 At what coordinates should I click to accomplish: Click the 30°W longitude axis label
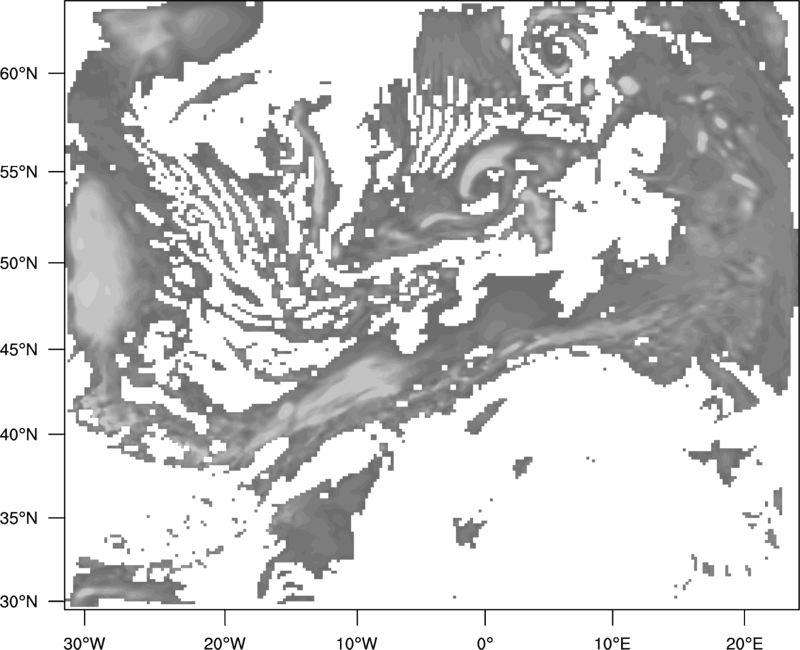85,643
